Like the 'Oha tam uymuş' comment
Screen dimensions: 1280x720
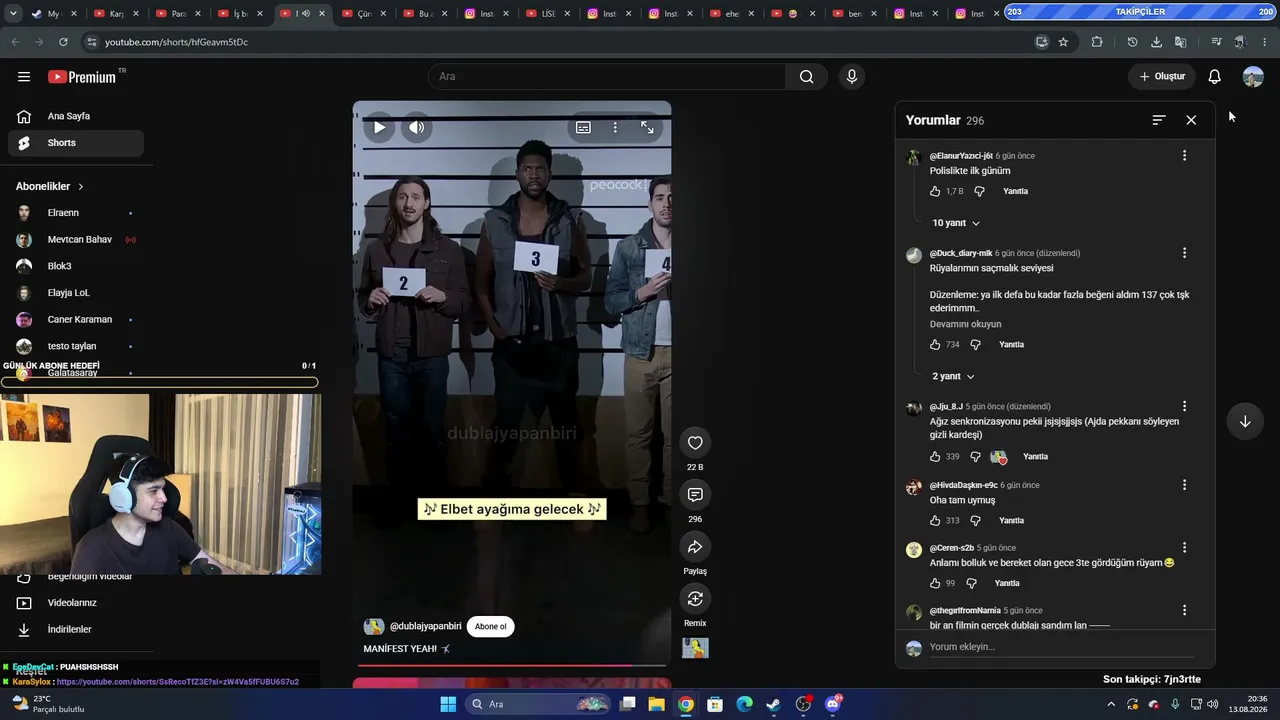(935, 521)
